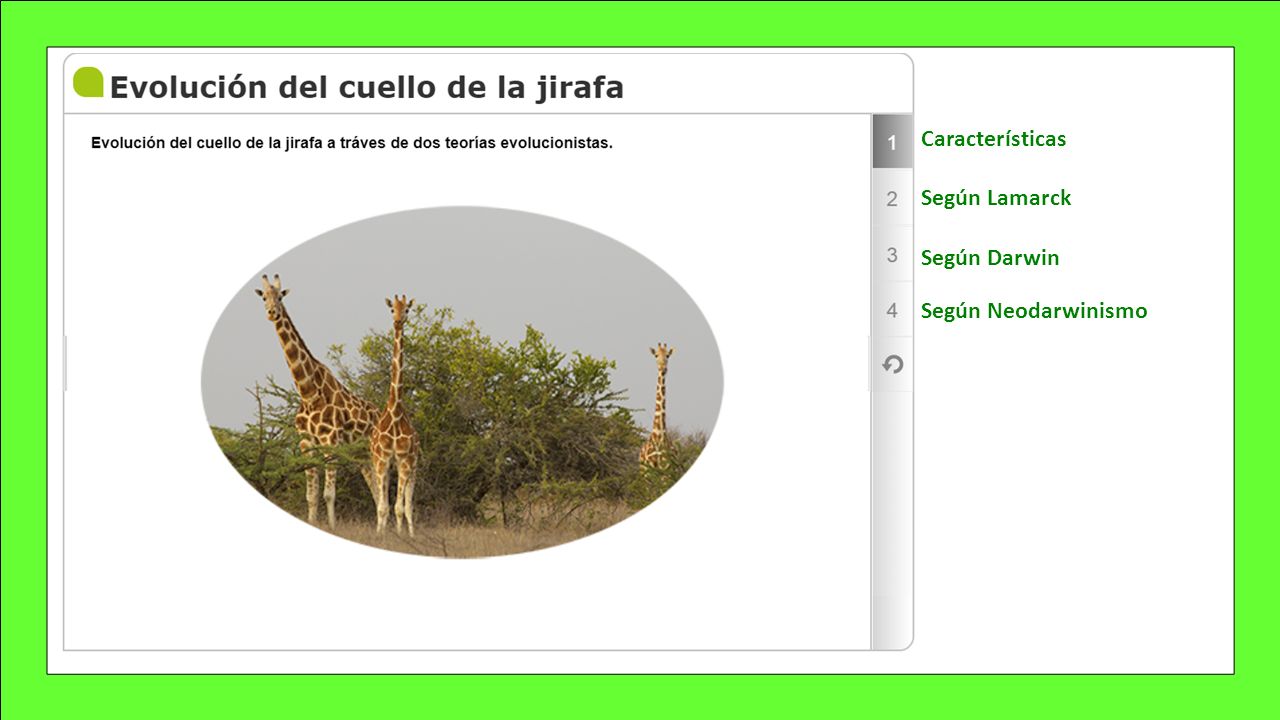The image size is (1280, 720).
Task: Click the "Según Neodarwinismo" label
Action: tap(1034, 311)
